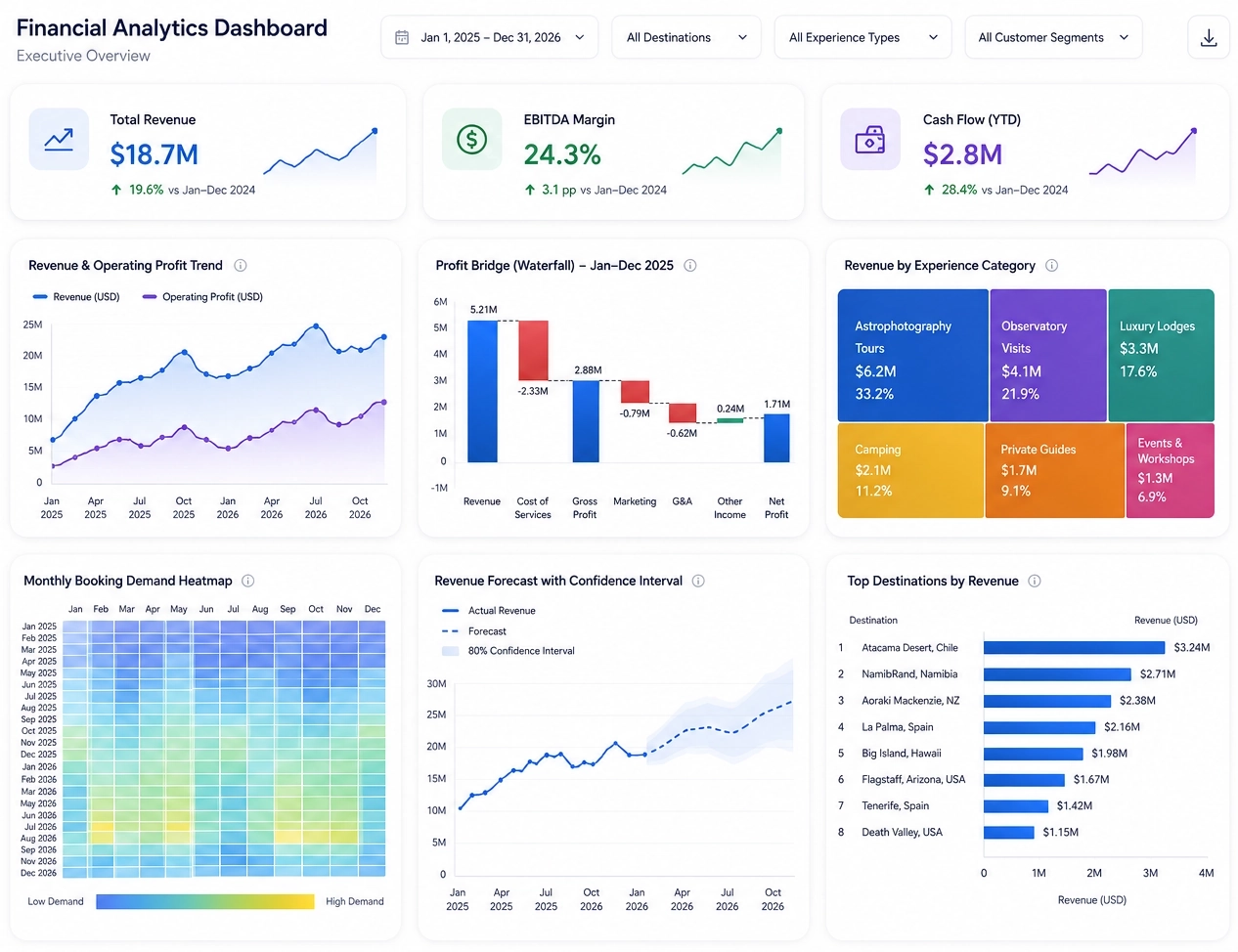Click the Total Revenue $18.7M value
Viewport: 1238px width, 952px height.
(x=155, y=154)
